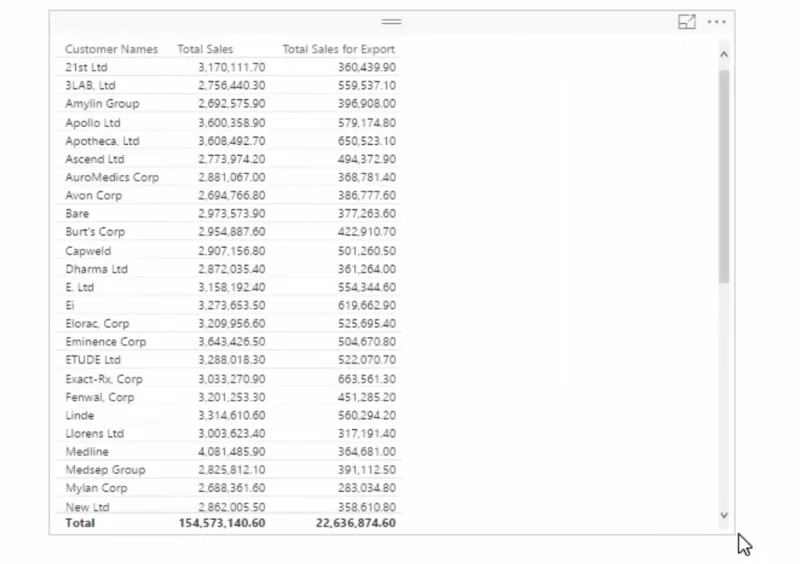Select Llorens Ltd customer name
This screenshot has height=564, width=800.
[94, 433]
